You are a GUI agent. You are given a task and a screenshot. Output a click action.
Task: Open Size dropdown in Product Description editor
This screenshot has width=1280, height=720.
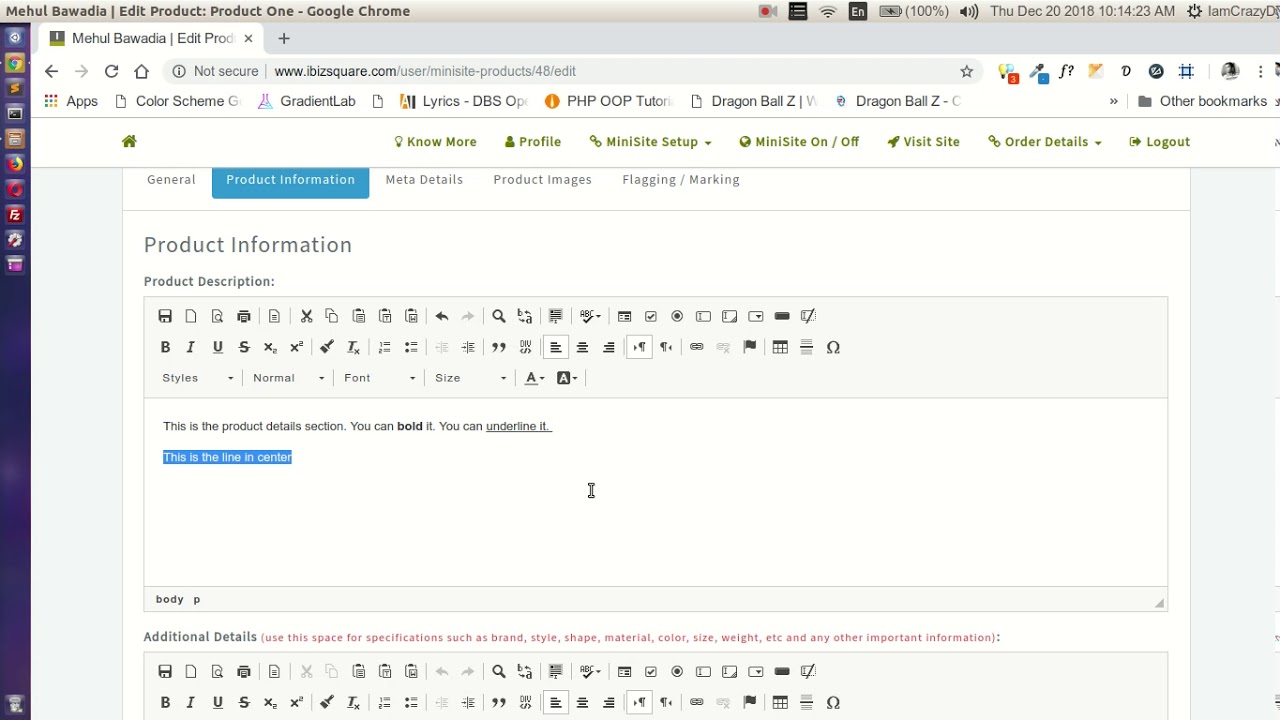[x=471, y=378]
